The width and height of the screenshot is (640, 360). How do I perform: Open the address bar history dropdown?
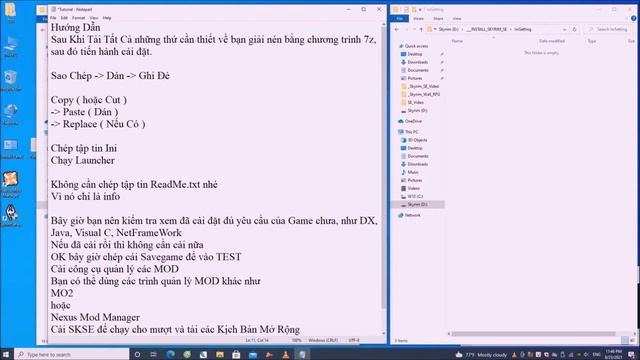(564, 29)
